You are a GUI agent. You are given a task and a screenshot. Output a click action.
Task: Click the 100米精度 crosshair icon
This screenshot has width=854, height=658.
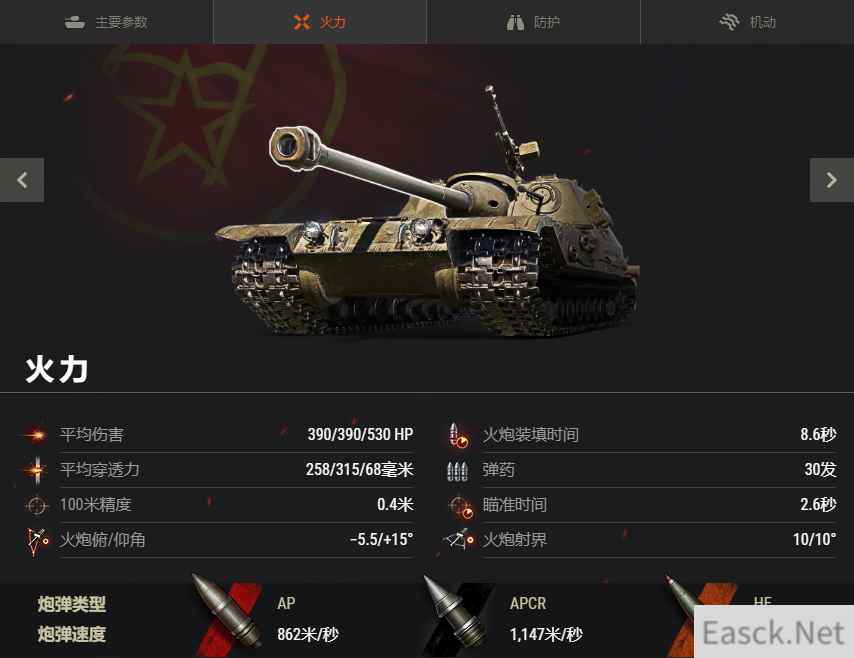(x=36, y=505)
